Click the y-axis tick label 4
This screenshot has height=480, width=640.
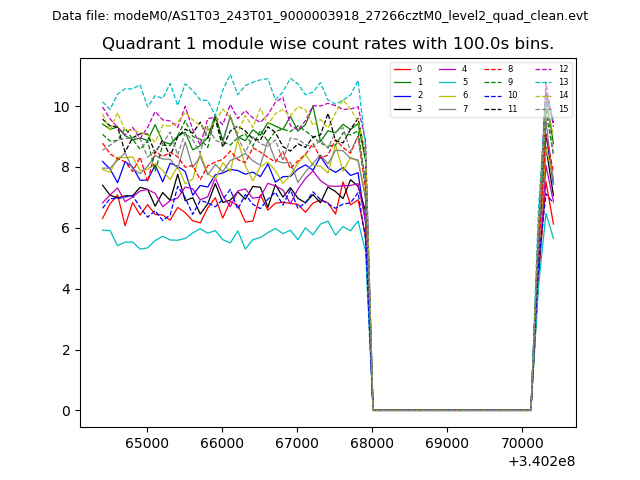(x=65, y=289)
